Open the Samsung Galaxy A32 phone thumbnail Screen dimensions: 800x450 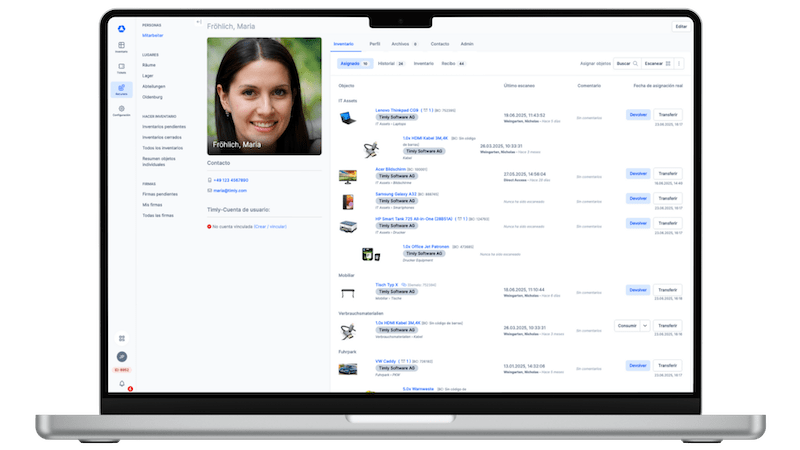click(x=348, y=202)
